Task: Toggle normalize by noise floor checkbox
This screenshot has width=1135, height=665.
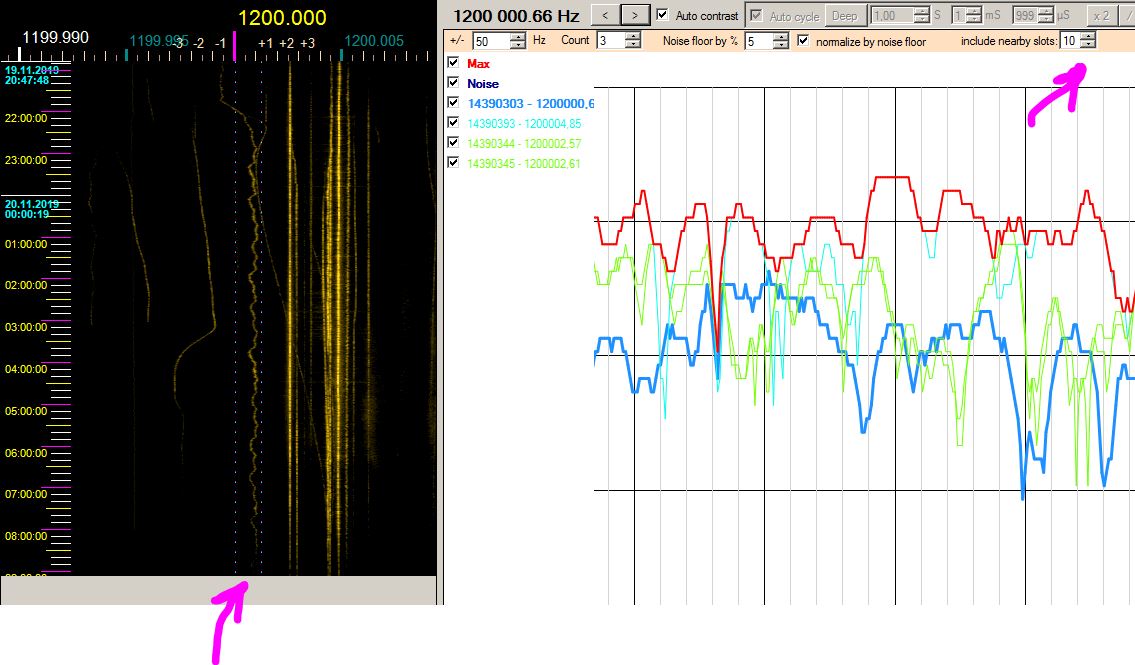Action: tap(803, 41)
